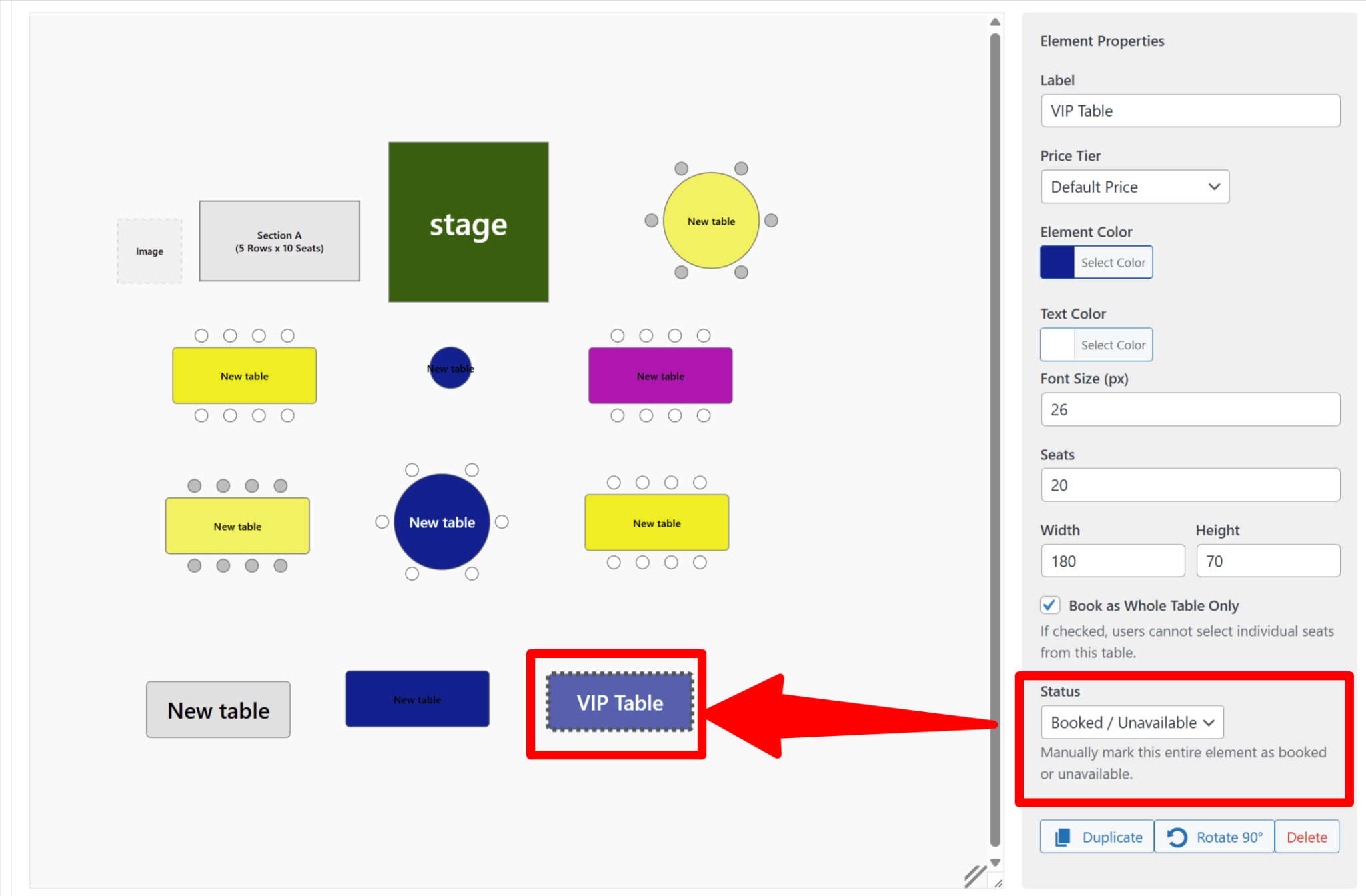Click the canvas scrollbar down arrow

pos(995,863)
